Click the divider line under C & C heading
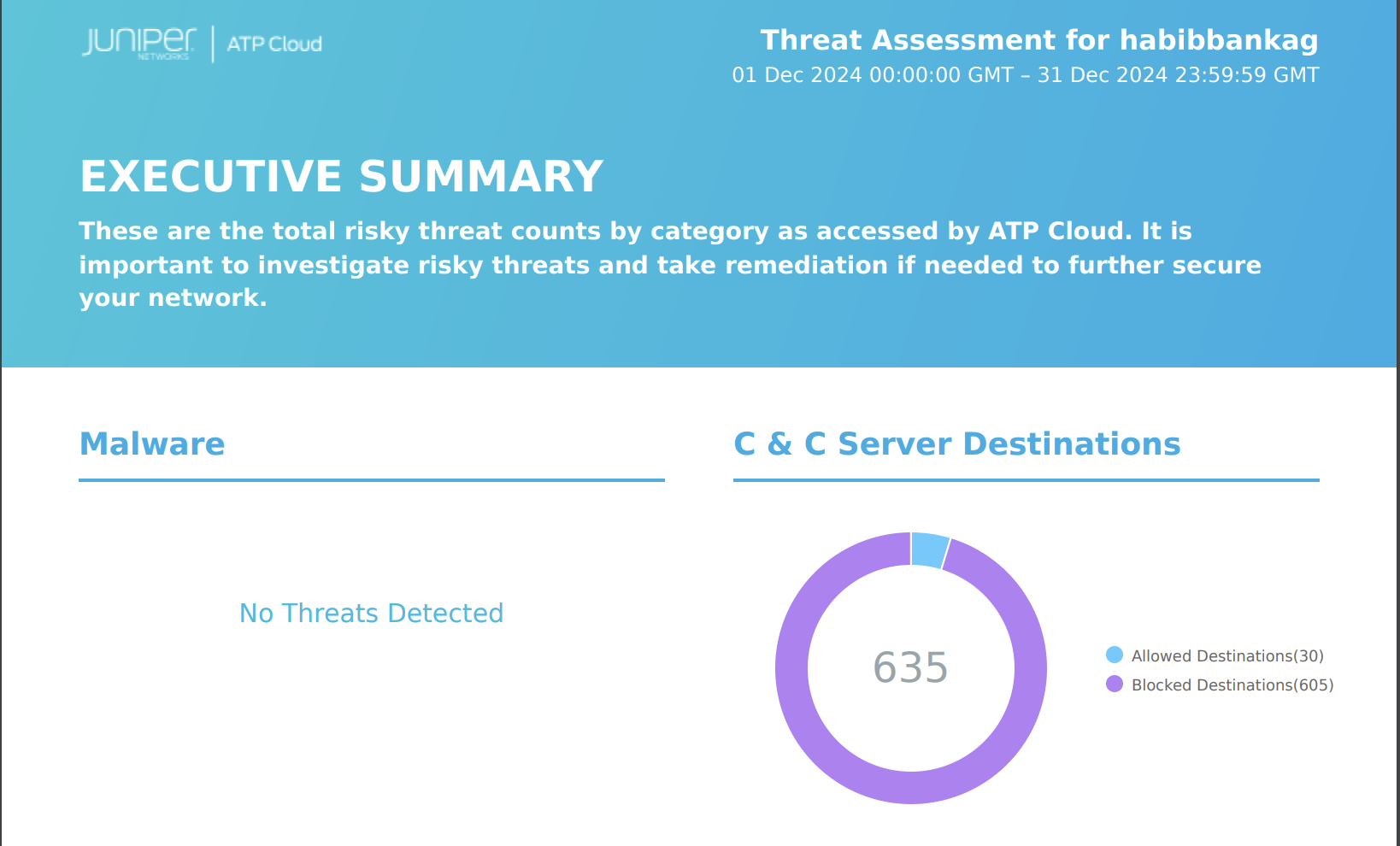 [1026, 480]
